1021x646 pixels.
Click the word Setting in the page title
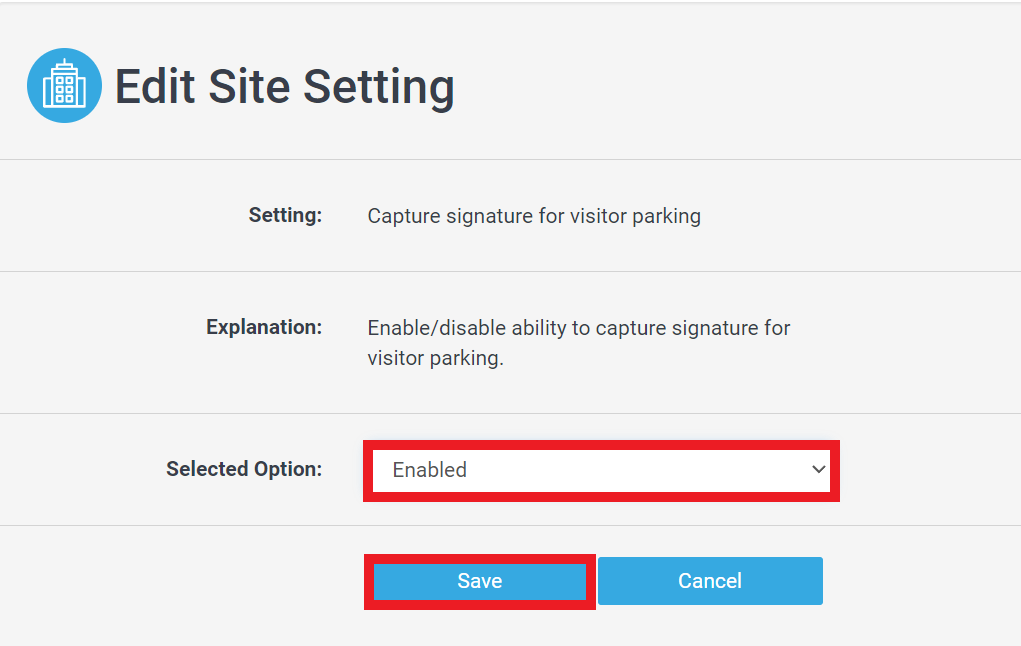click(x=379, y=88)
